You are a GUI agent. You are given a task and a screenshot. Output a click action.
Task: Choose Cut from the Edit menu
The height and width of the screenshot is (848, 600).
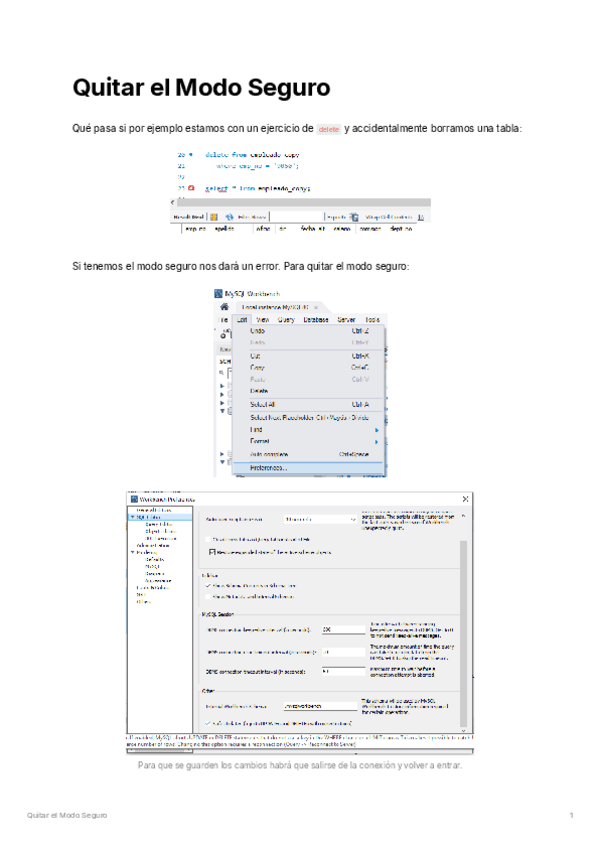[308, 356]
